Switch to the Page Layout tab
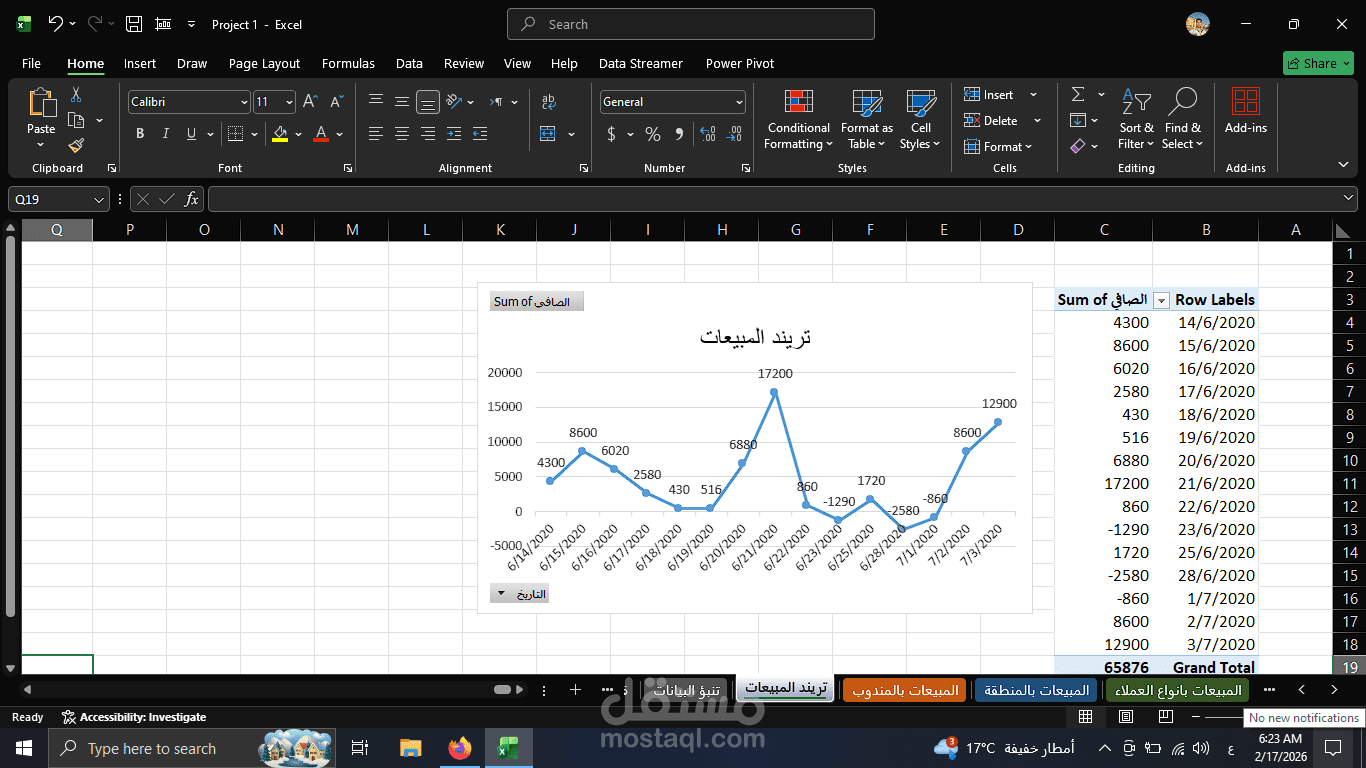 (x=264, y=63)
